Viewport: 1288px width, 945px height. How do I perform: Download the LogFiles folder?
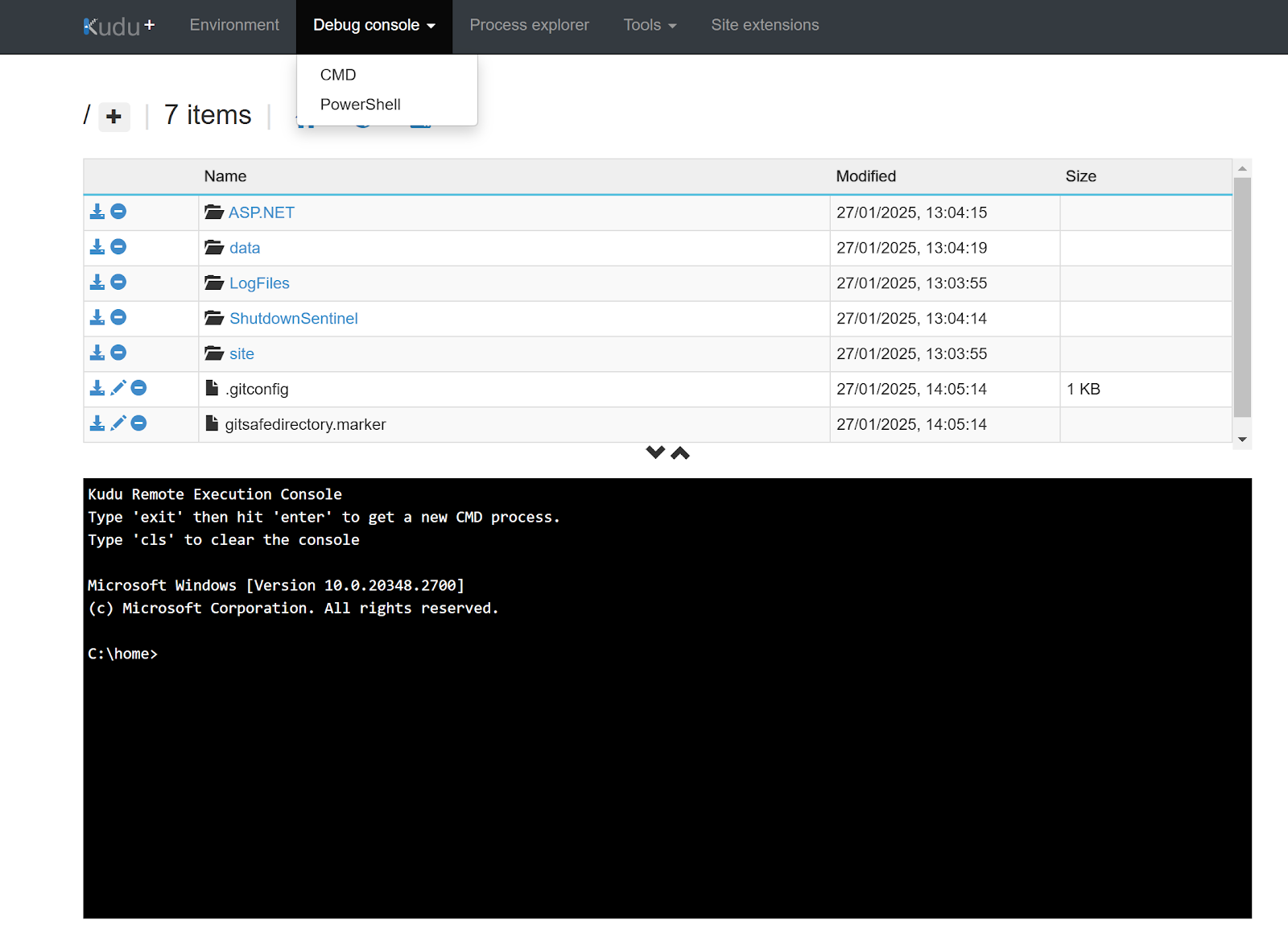pos(97,283)
